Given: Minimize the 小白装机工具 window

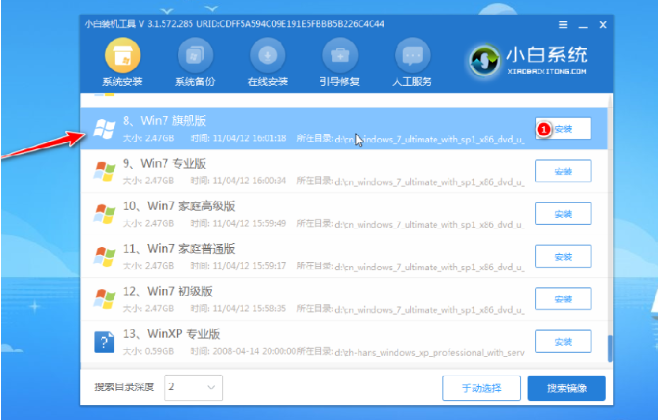Looking at the screenshot, I should click(x=583, y=25).
